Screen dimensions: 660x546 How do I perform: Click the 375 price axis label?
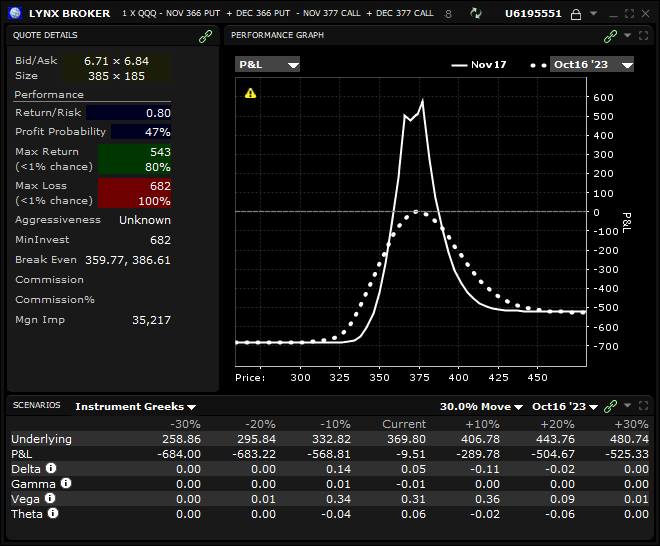pos(419,378)
